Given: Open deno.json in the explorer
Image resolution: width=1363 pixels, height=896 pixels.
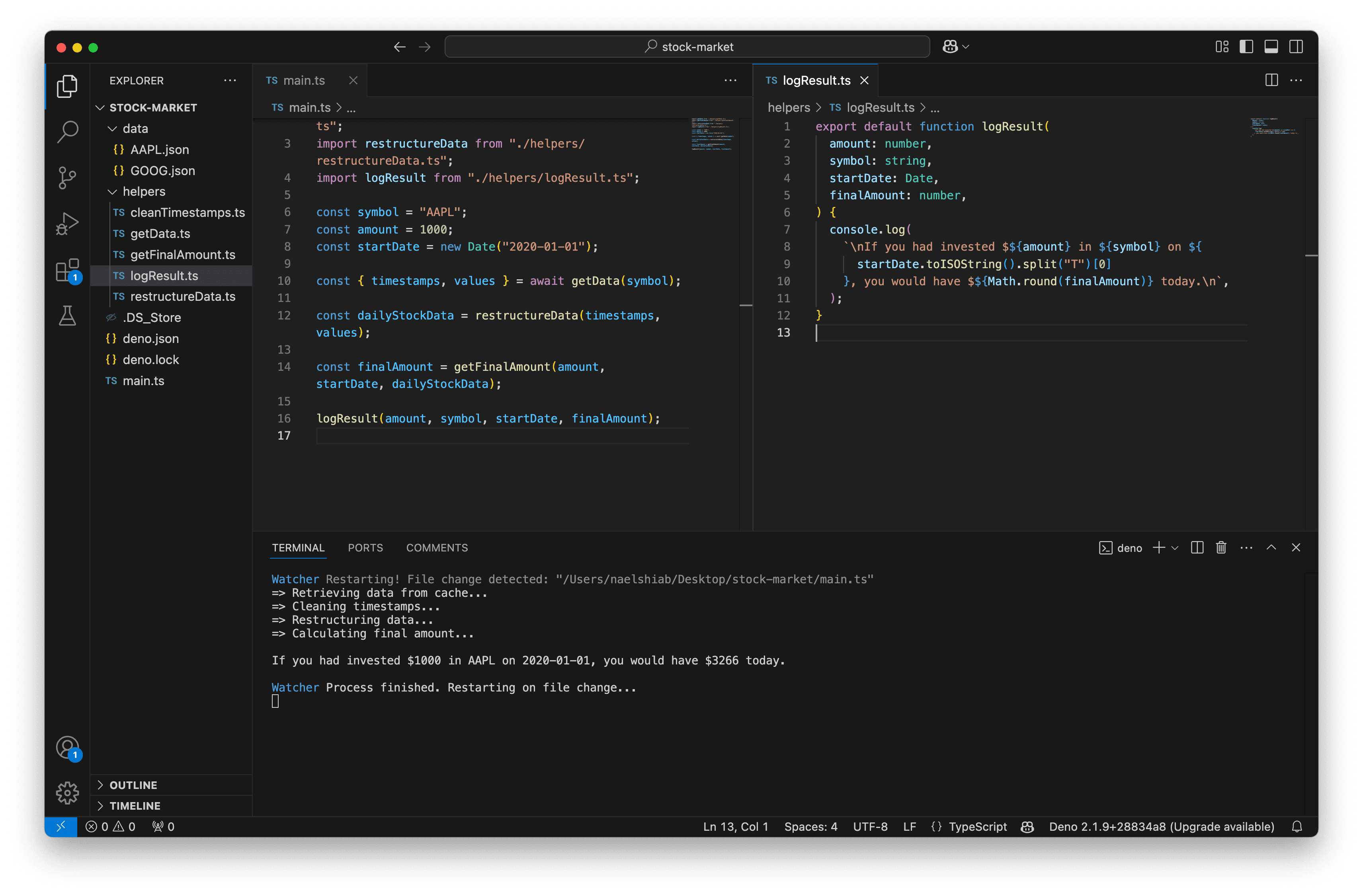Looking at the screenshot, I should click(171, 338).
